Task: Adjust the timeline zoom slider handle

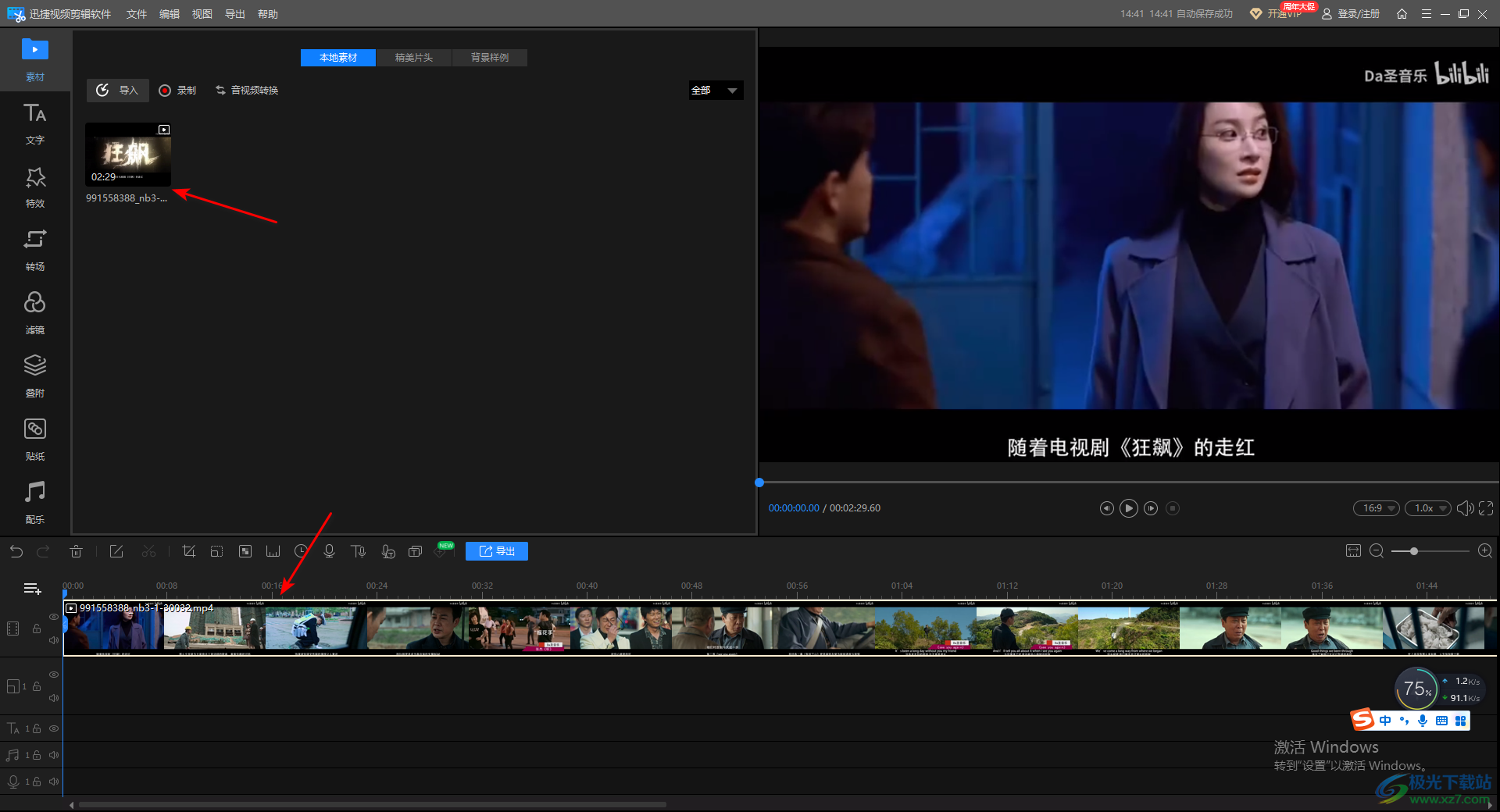Action: click(x=1414, y=551)
